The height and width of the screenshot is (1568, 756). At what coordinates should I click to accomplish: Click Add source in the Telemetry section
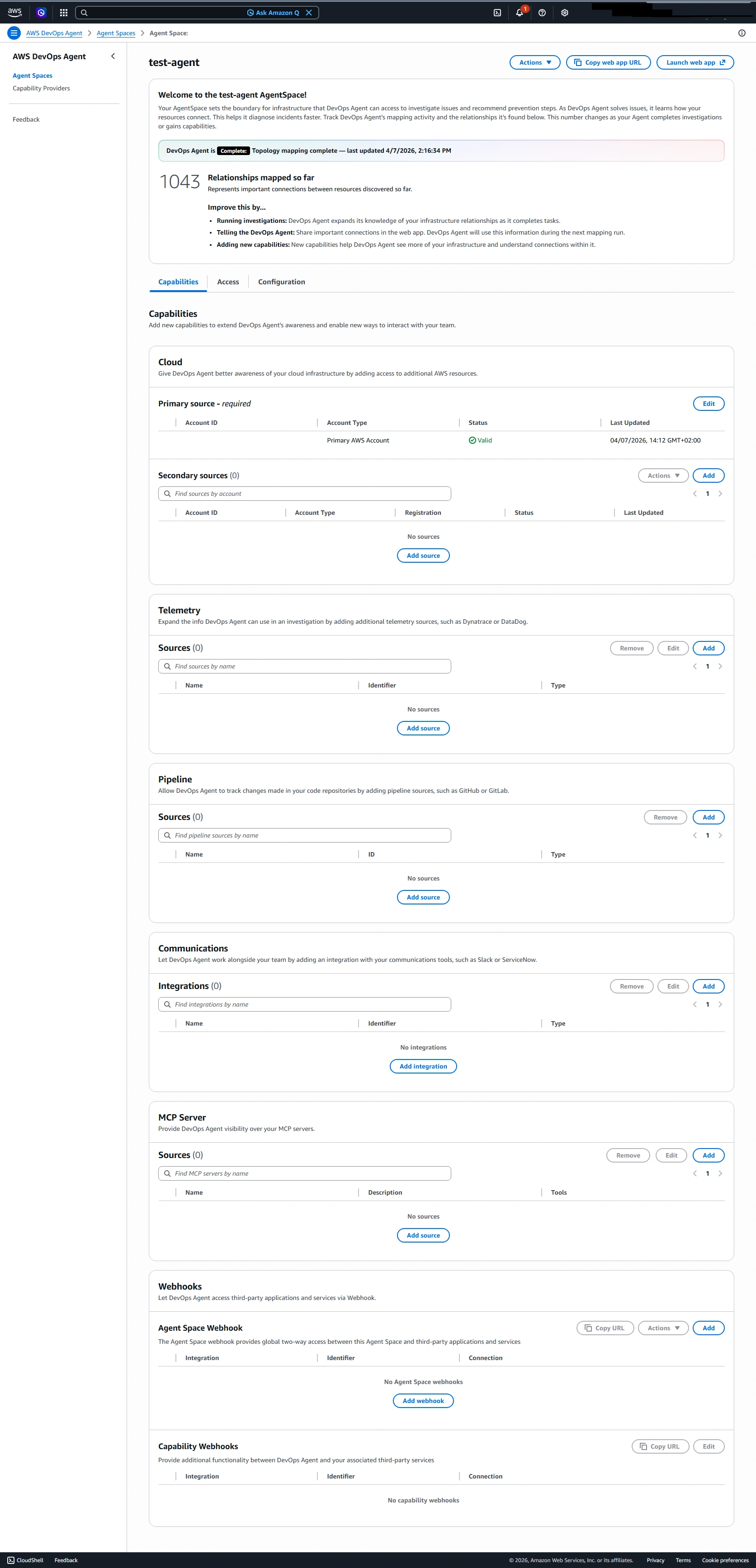click(423, 728)
